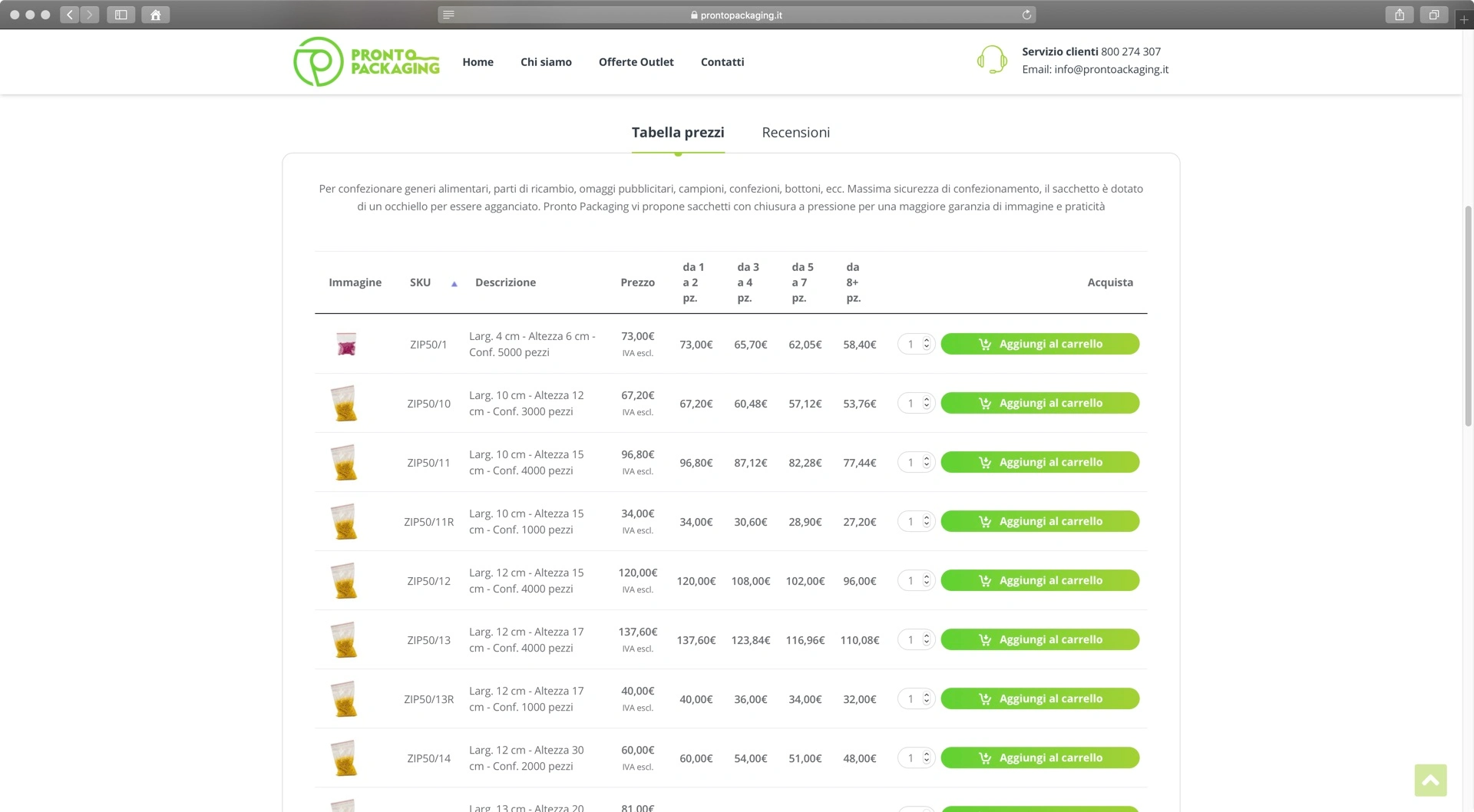This screenshot has height=812, width=1474.
Task: Open the ZIP50/12 product thumbnail
Action: point(345,580)
